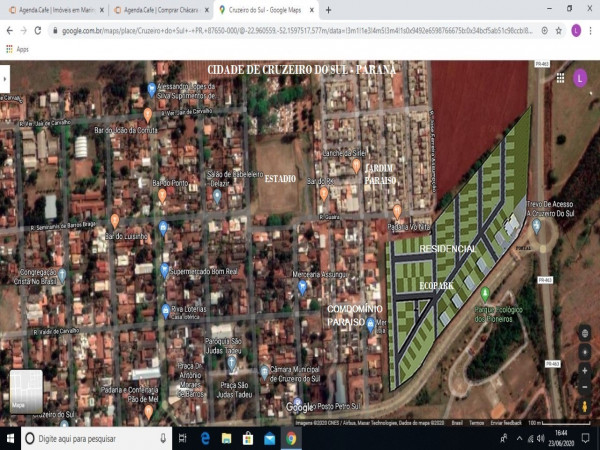Open Microsoft Edge from the taskbar
This screenshot has width=600, height=450.
click(206, 439)
